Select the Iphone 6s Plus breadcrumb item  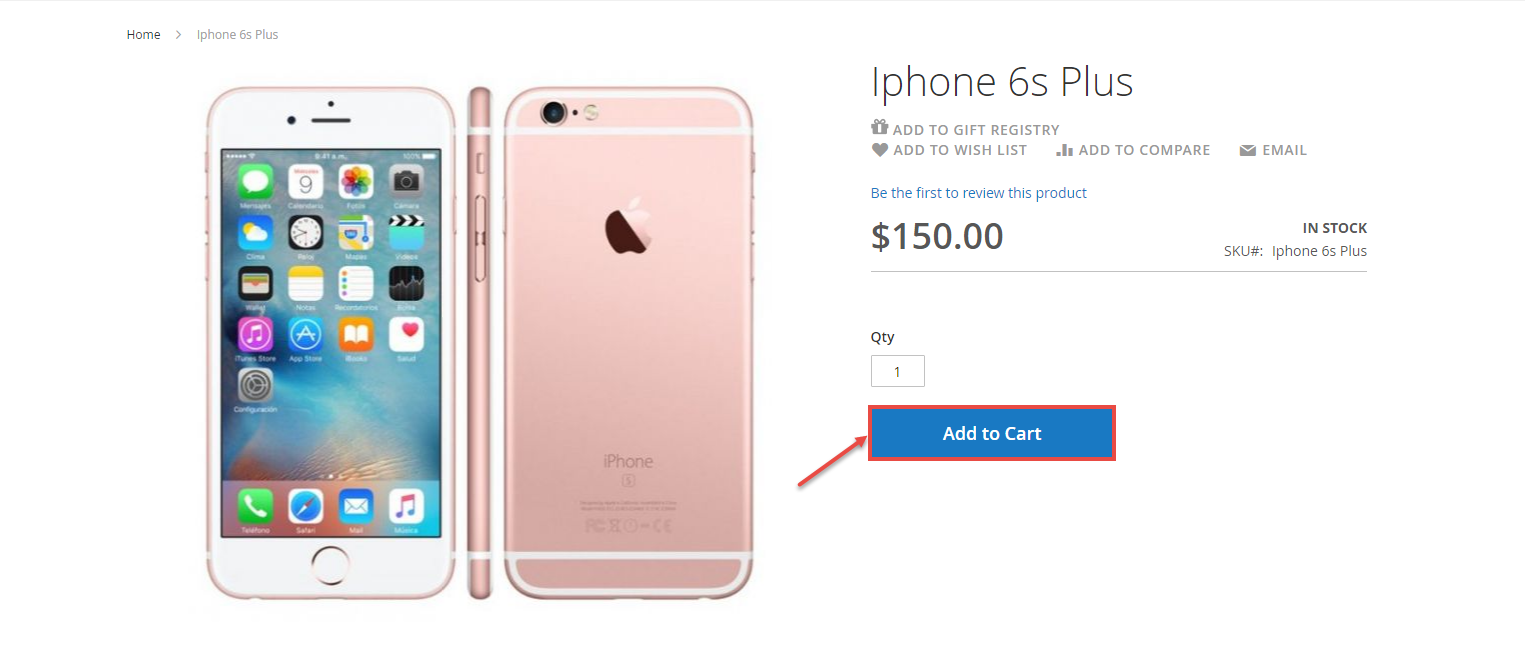(237, 35)
